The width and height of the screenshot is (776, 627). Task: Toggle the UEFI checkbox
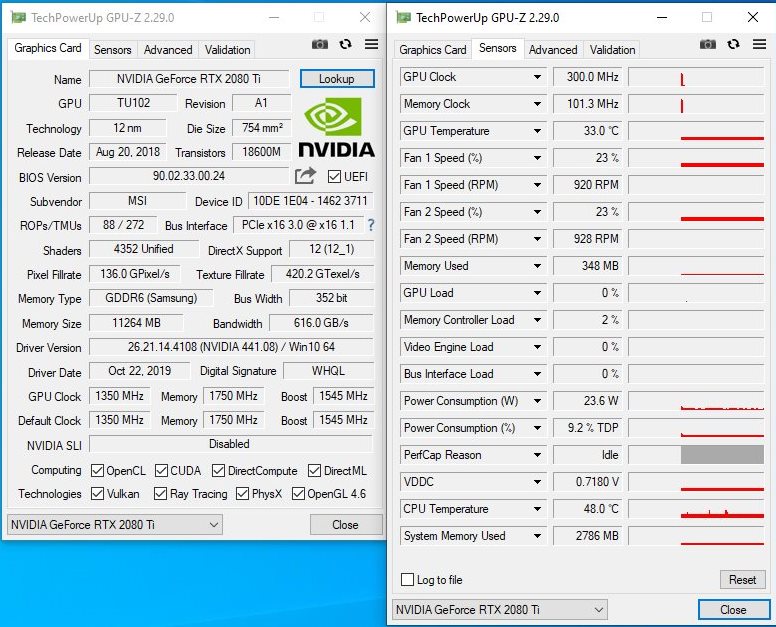pyautogui.click(x=335, y=177)
